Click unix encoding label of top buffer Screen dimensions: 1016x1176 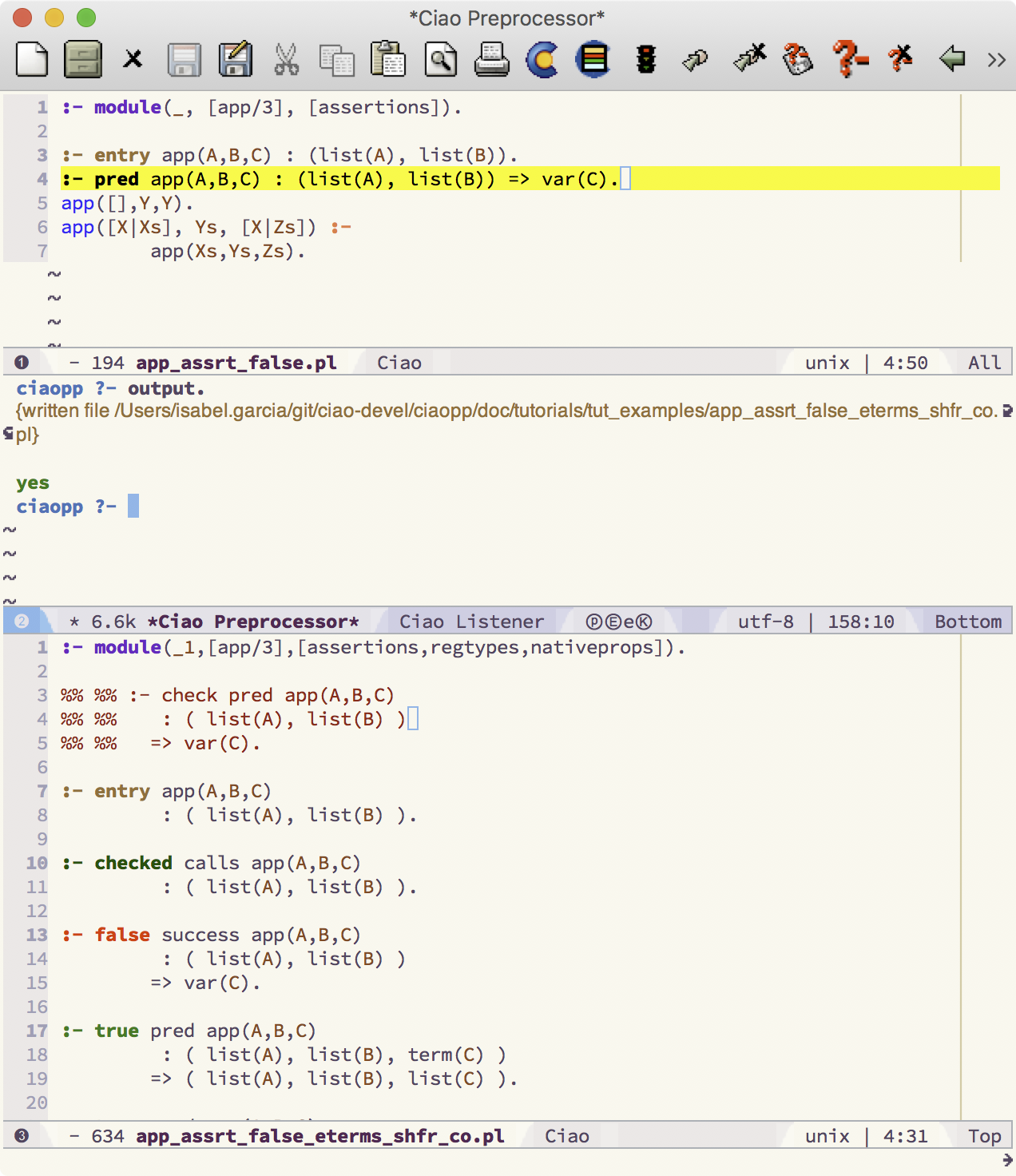click(x=827, y=363)
